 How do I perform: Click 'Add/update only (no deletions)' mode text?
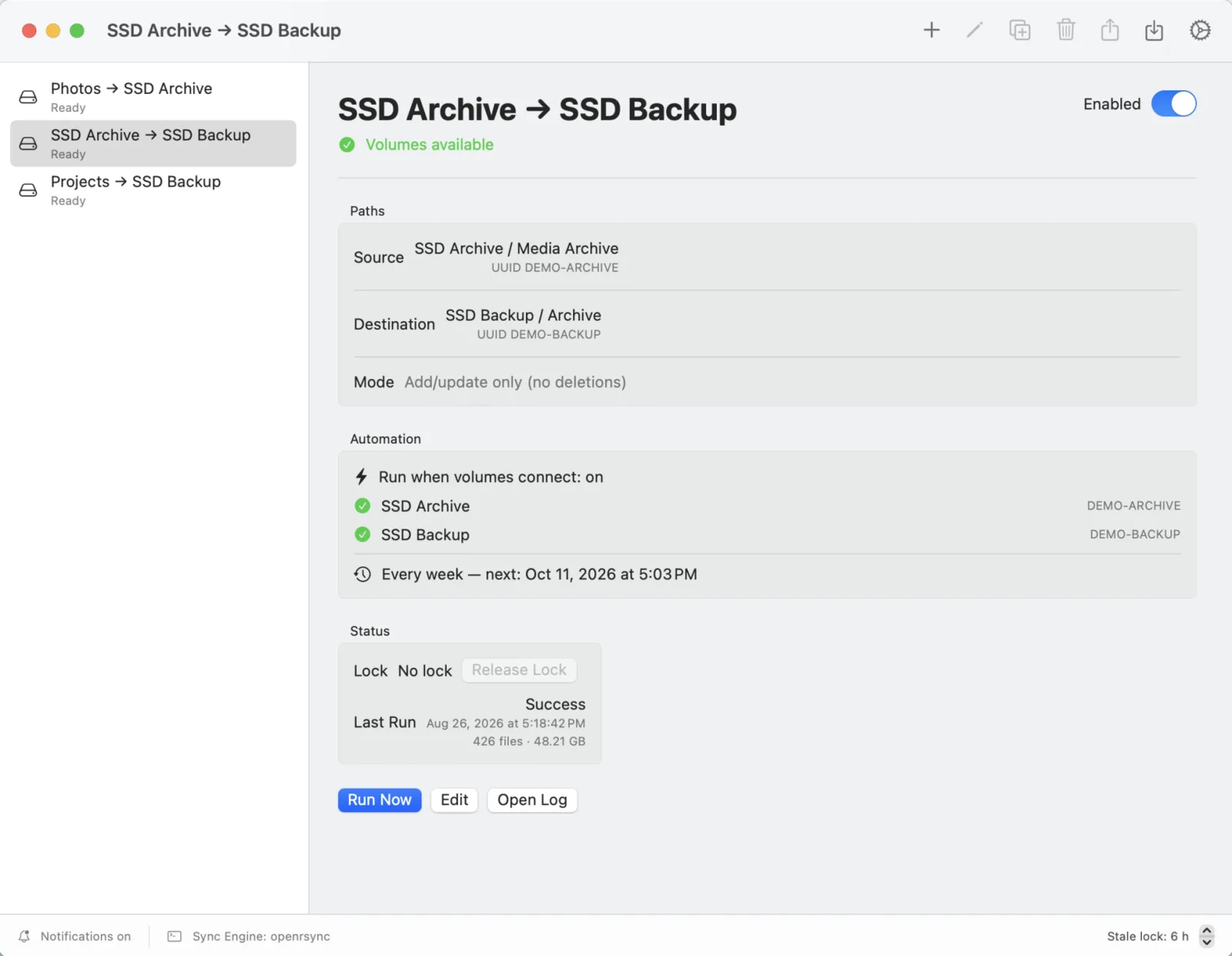pyautogui.click(x=515, y=382)
